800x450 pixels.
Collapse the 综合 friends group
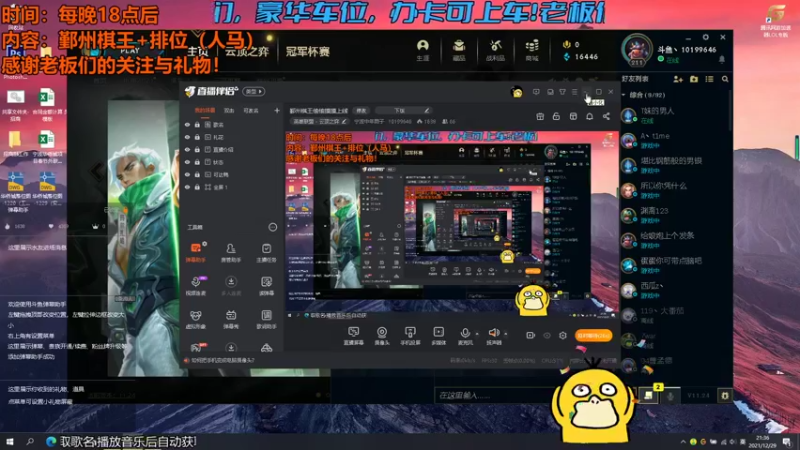point(624,95)
